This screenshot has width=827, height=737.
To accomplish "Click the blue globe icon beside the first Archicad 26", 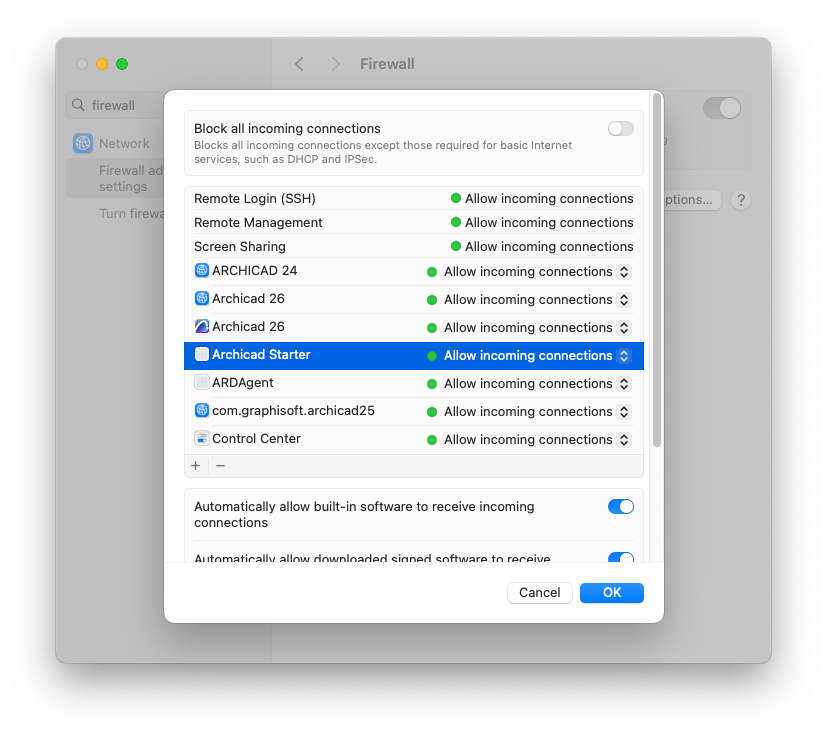I will [x=201, y=299].
